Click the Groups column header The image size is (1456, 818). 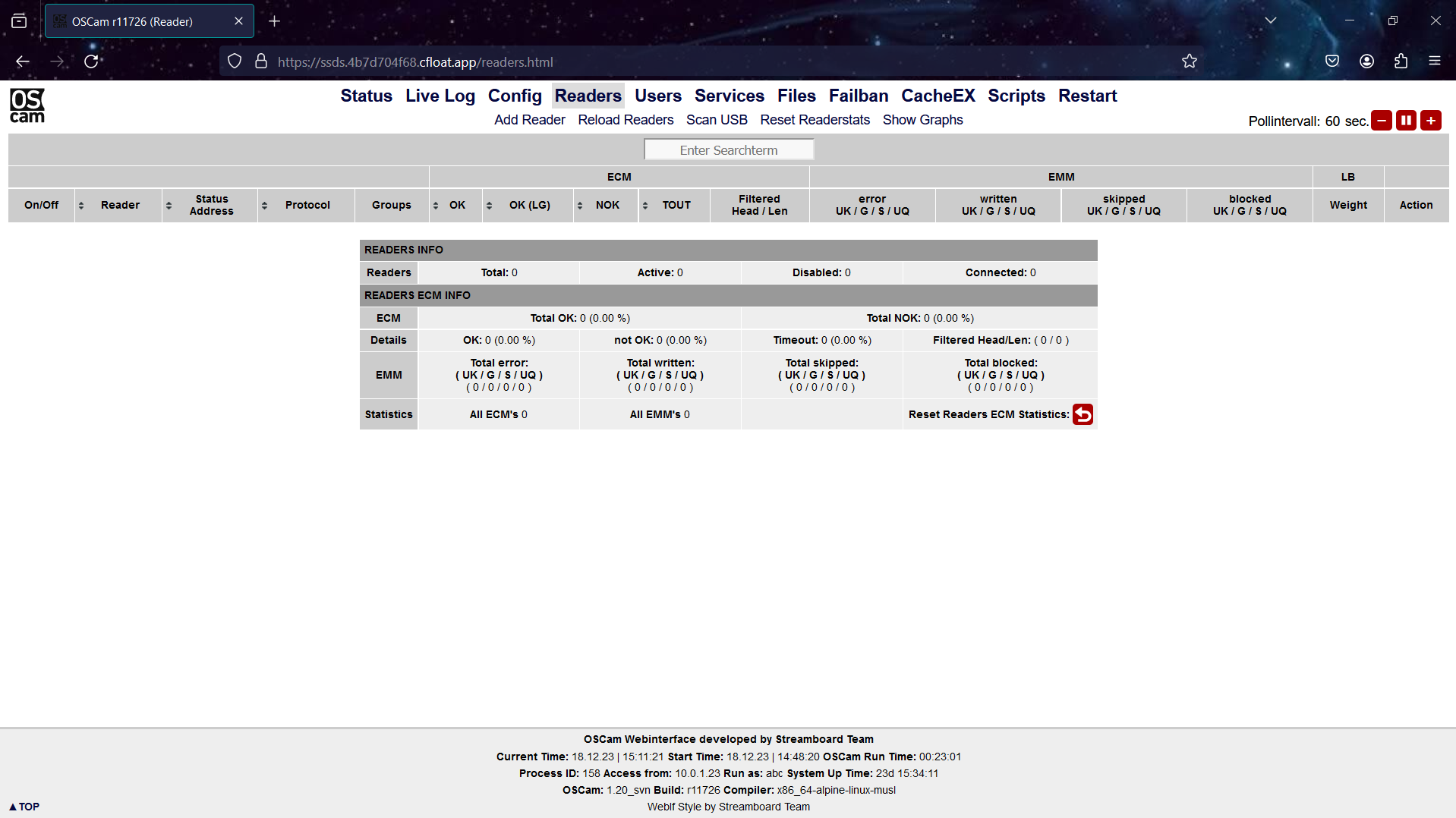click(392, 205)
